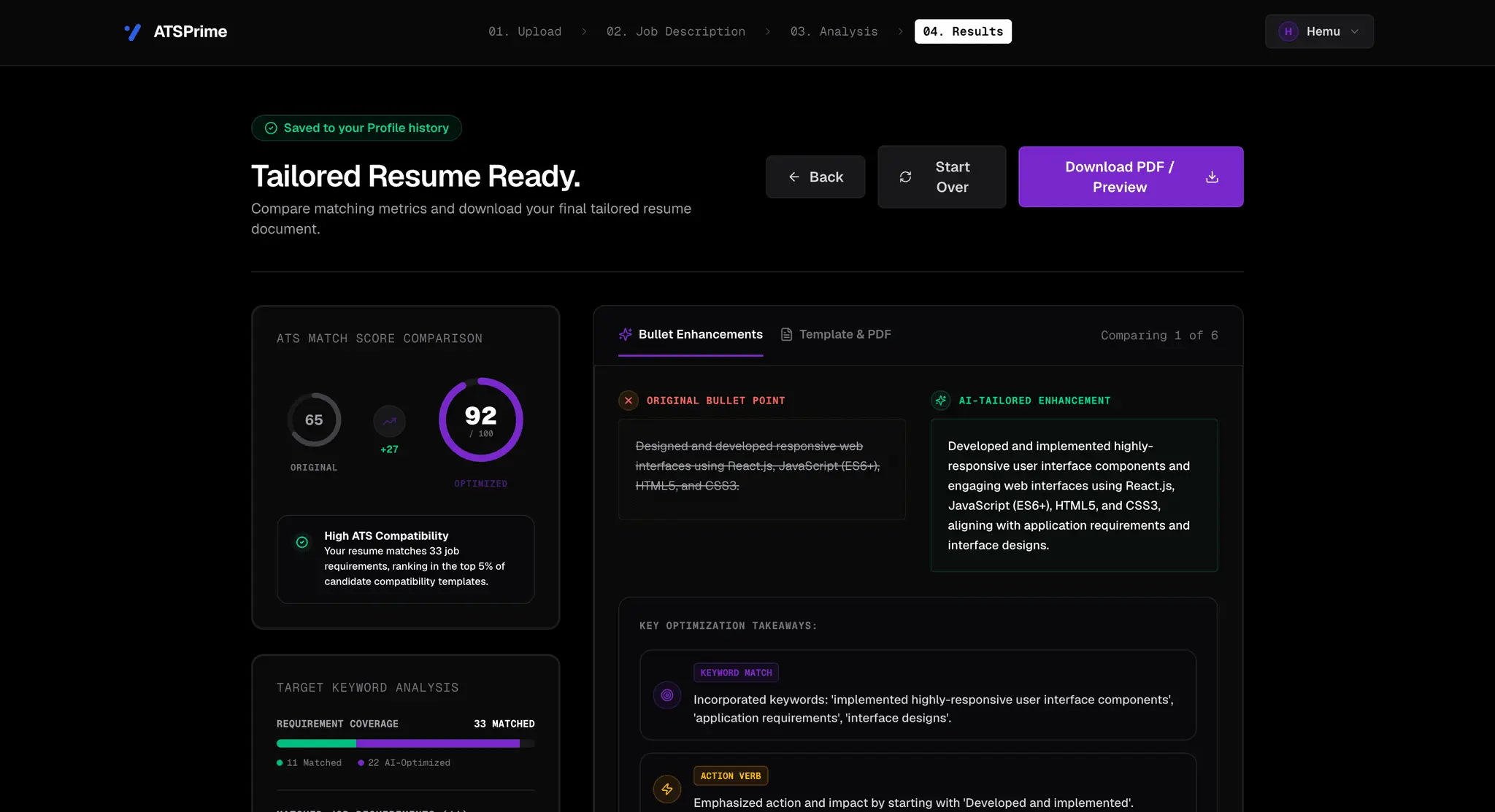Screen dimensions: 1495x812
Task: Click the 'Tailored Resume Ready.' heading
Action: click(416, 176)
